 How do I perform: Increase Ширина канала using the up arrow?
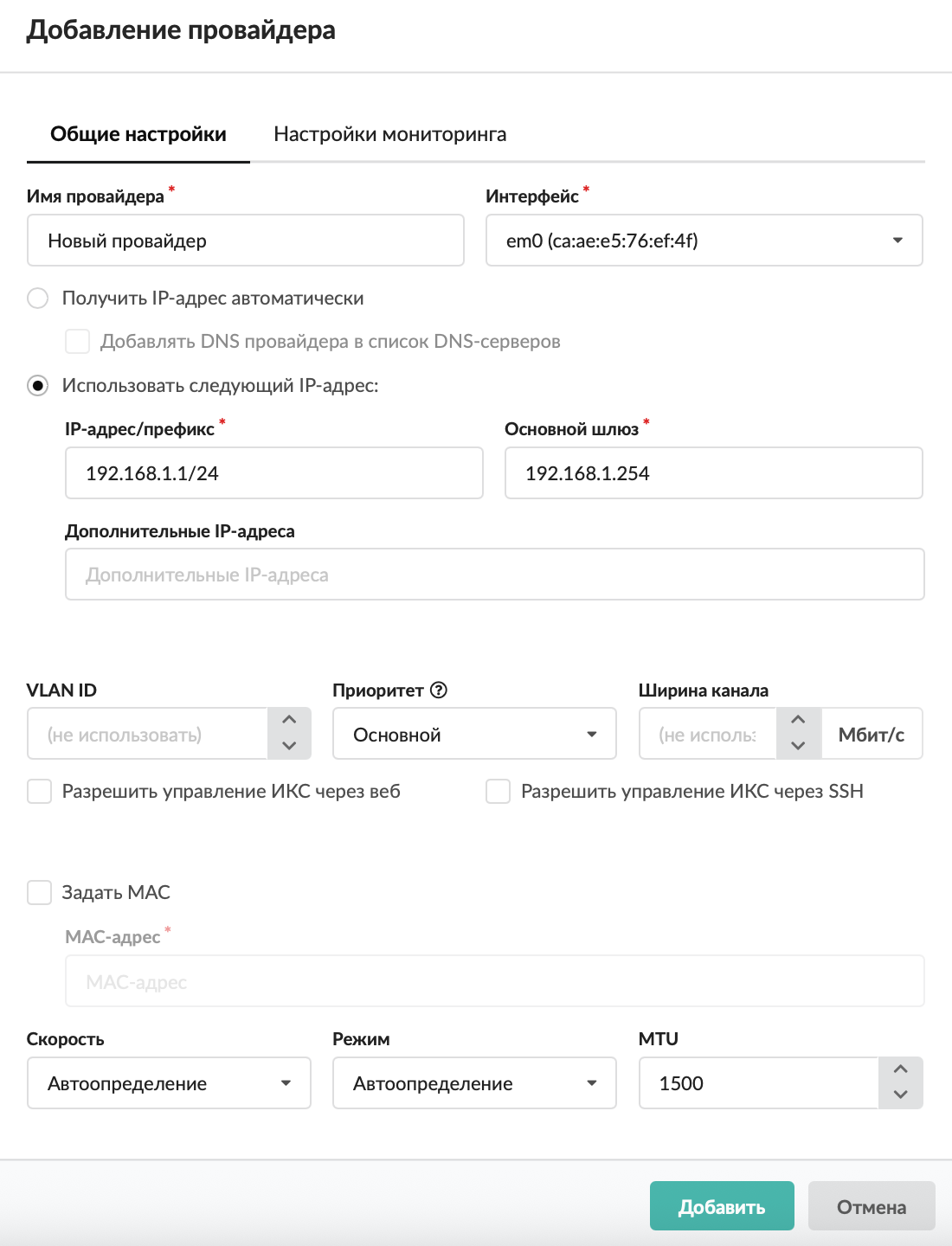[798, 720]
